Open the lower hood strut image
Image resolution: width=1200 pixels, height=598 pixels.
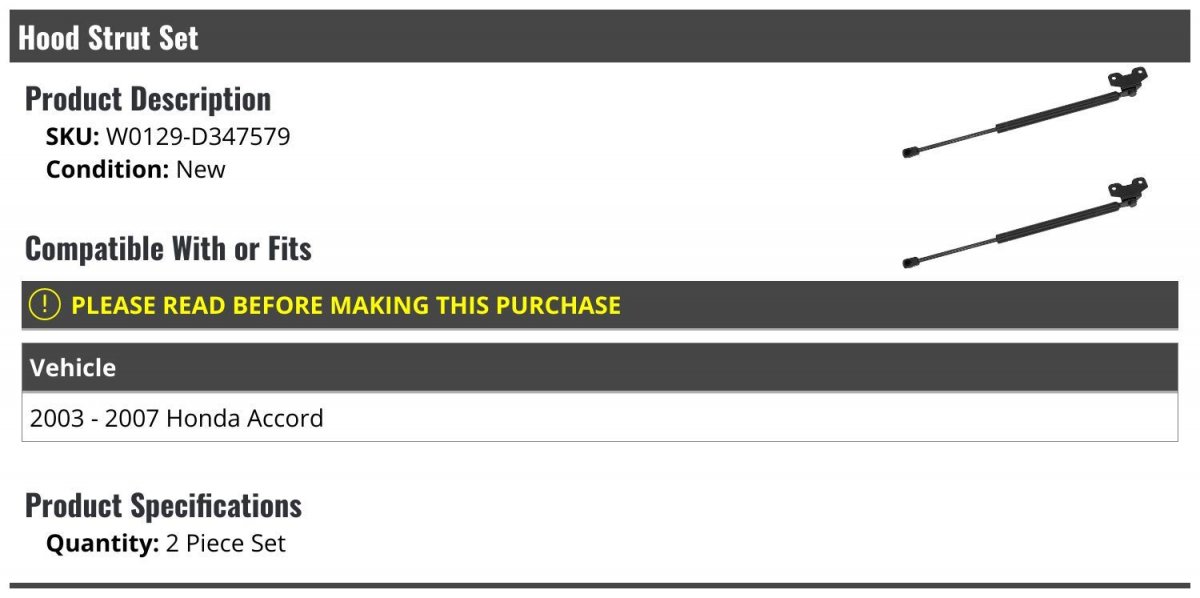(x=1025, y=224)
